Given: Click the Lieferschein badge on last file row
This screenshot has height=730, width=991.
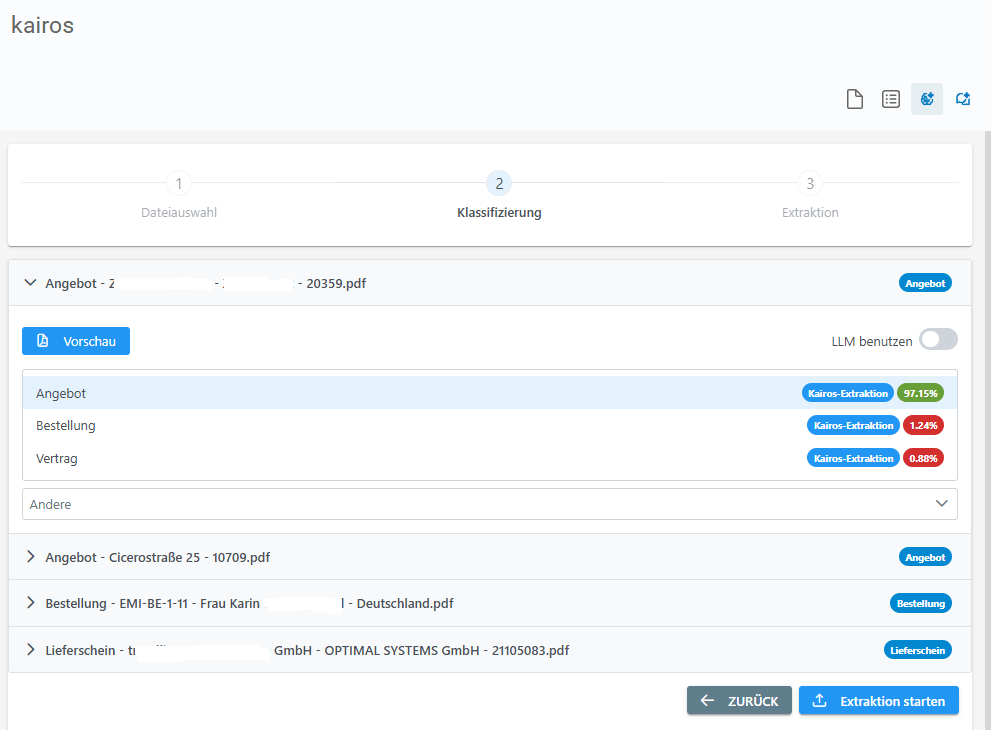Looking at the screenshot, I should point(917,650).
